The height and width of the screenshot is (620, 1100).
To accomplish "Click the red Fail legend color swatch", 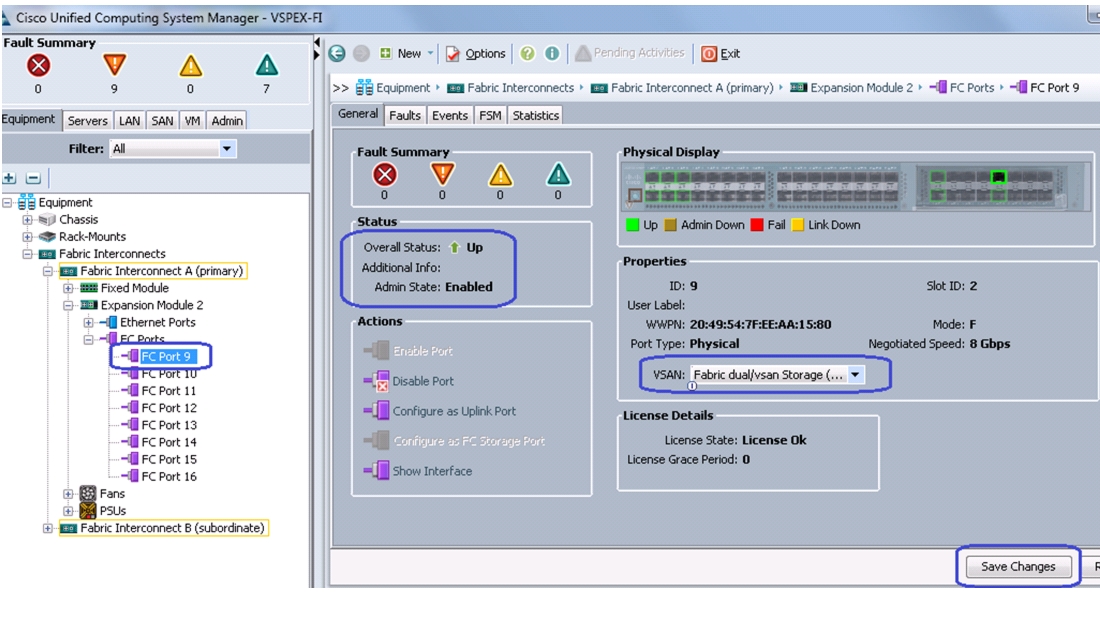I will (757, 225).
